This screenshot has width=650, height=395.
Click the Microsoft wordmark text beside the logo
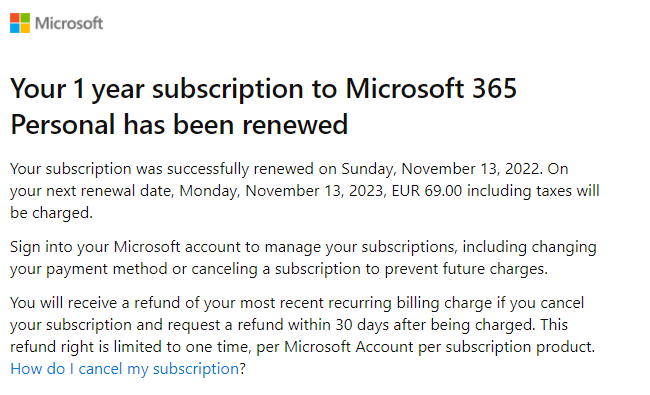tap(69, 23)
